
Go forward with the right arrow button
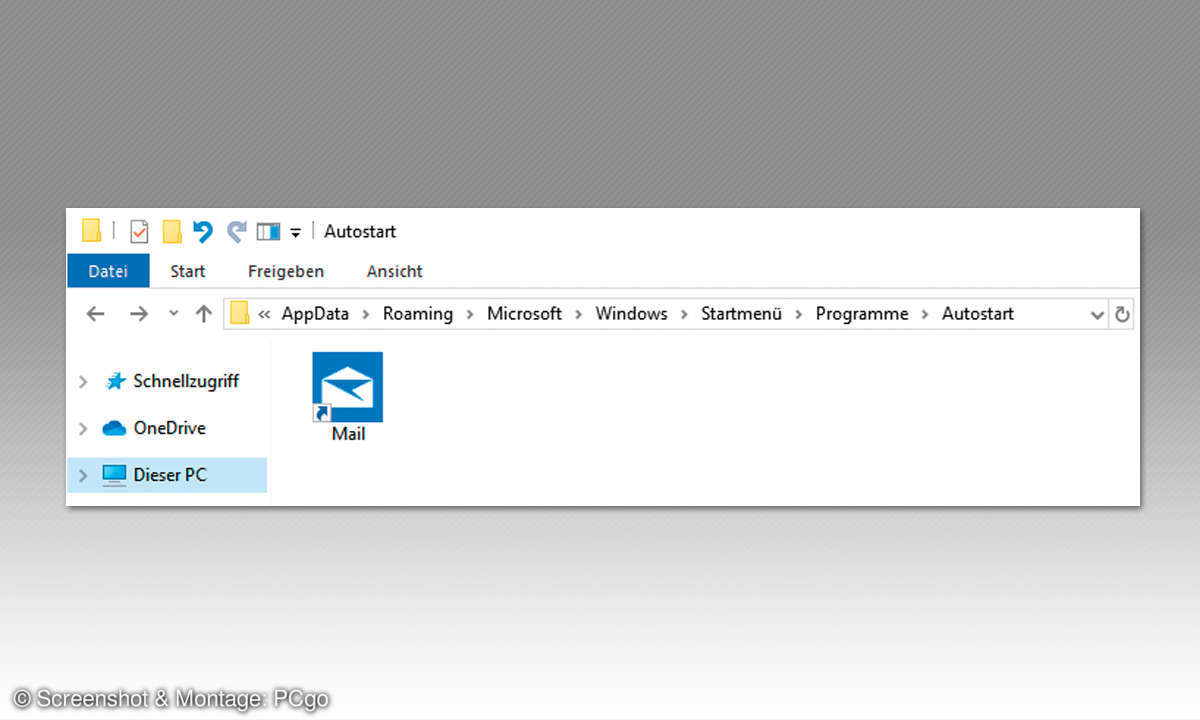[139, 314]
